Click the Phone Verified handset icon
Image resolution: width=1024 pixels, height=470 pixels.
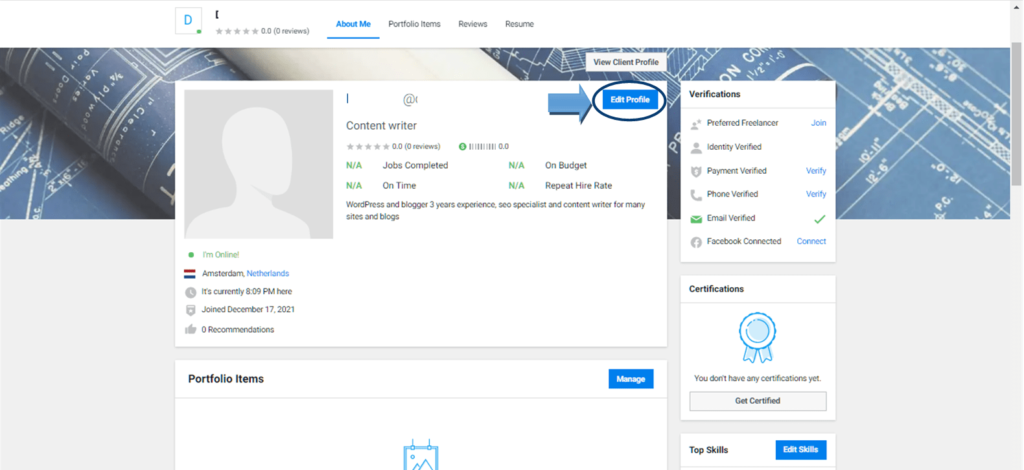click(696, 195)
